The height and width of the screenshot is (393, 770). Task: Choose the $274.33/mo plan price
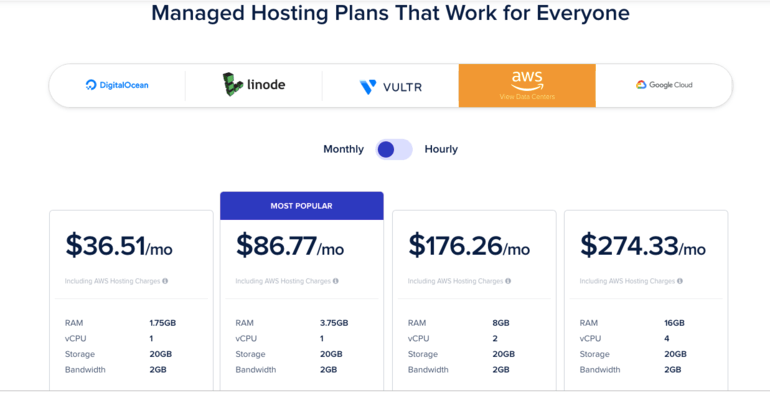[x=643, y=246]
